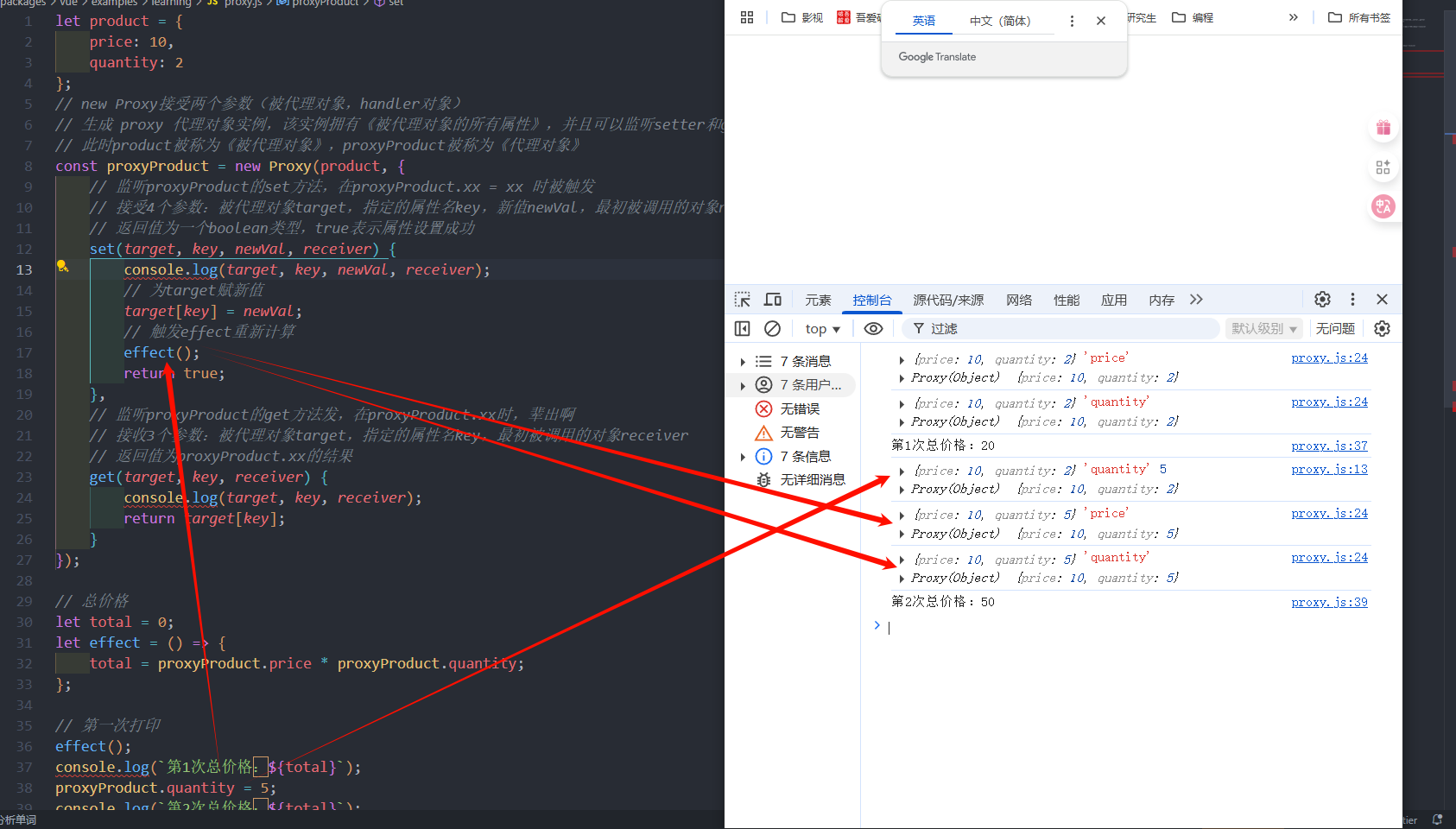Open DevTools three-dot customize menu

[1352, 300]
